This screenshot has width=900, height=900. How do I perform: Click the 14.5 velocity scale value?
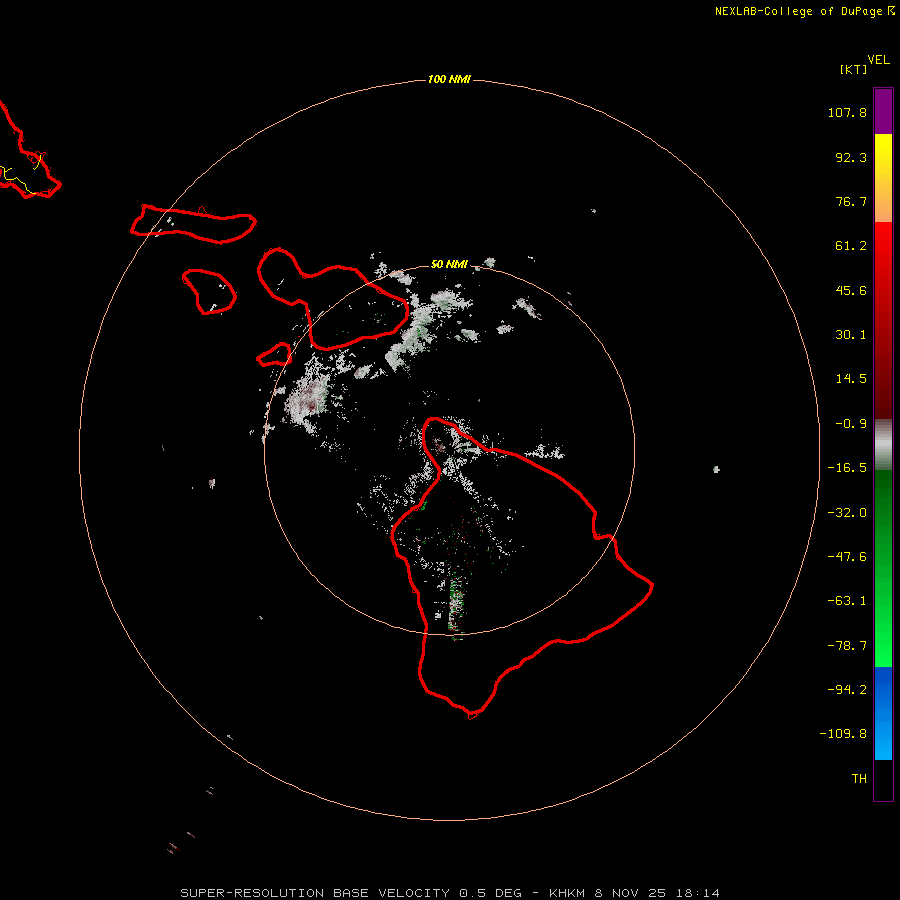(851, 379)
